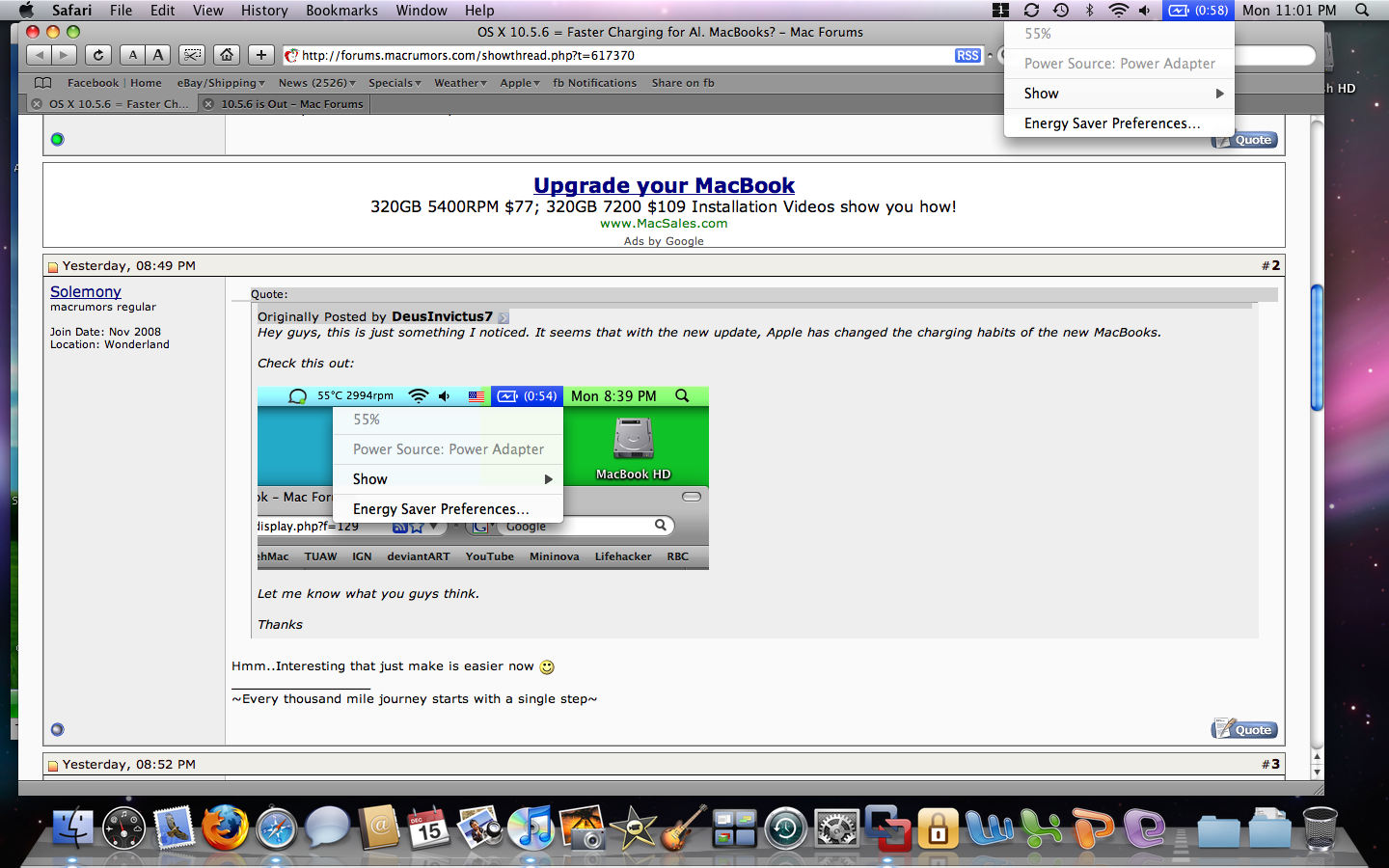Choose Energy Saver Preferences… from battery menu
This screenshot has width=1389, height=868.
tap(1119, 123)
